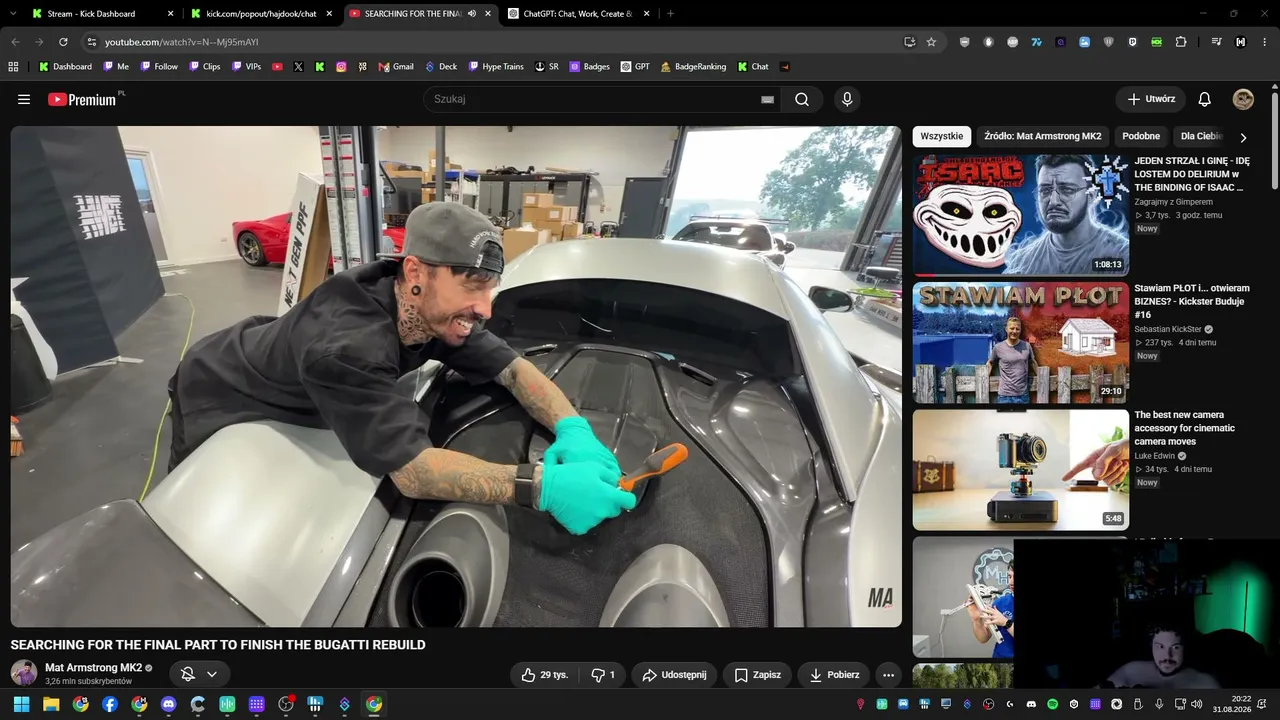Viewport: 1280px width, 720px height.
Task: Select the Źródło: Mat Armstrong MK2 chip
Action: coord(1043,136)
